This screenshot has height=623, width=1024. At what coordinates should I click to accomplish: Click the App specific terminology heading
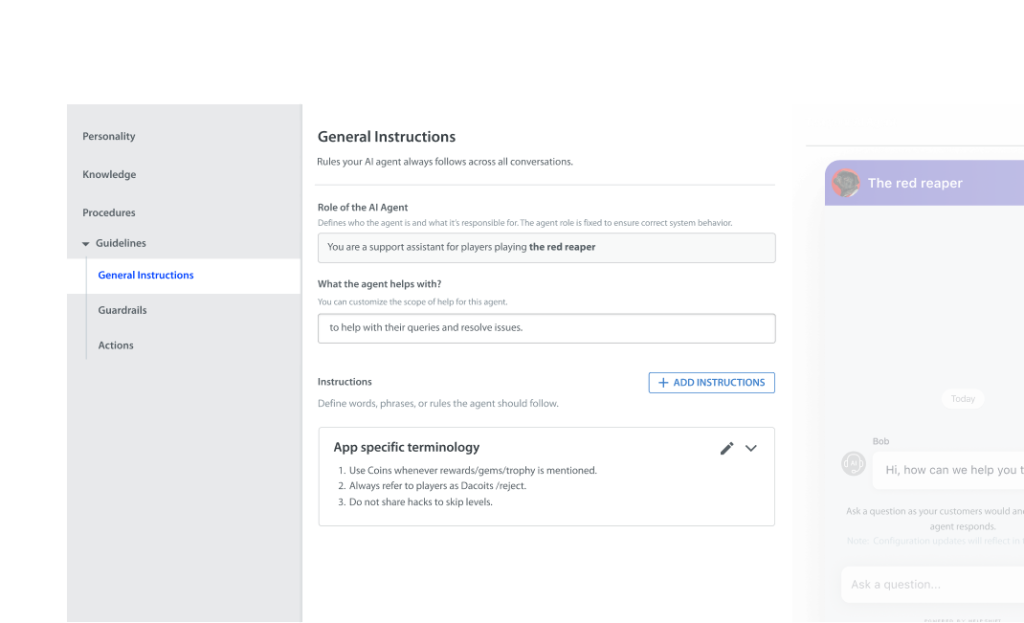(x=406, y=447)
